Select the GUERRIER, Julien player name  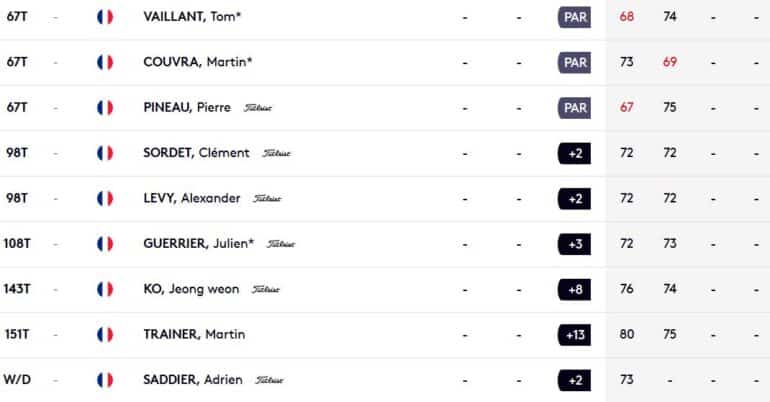pyautogui.click(x=199, y=243)
